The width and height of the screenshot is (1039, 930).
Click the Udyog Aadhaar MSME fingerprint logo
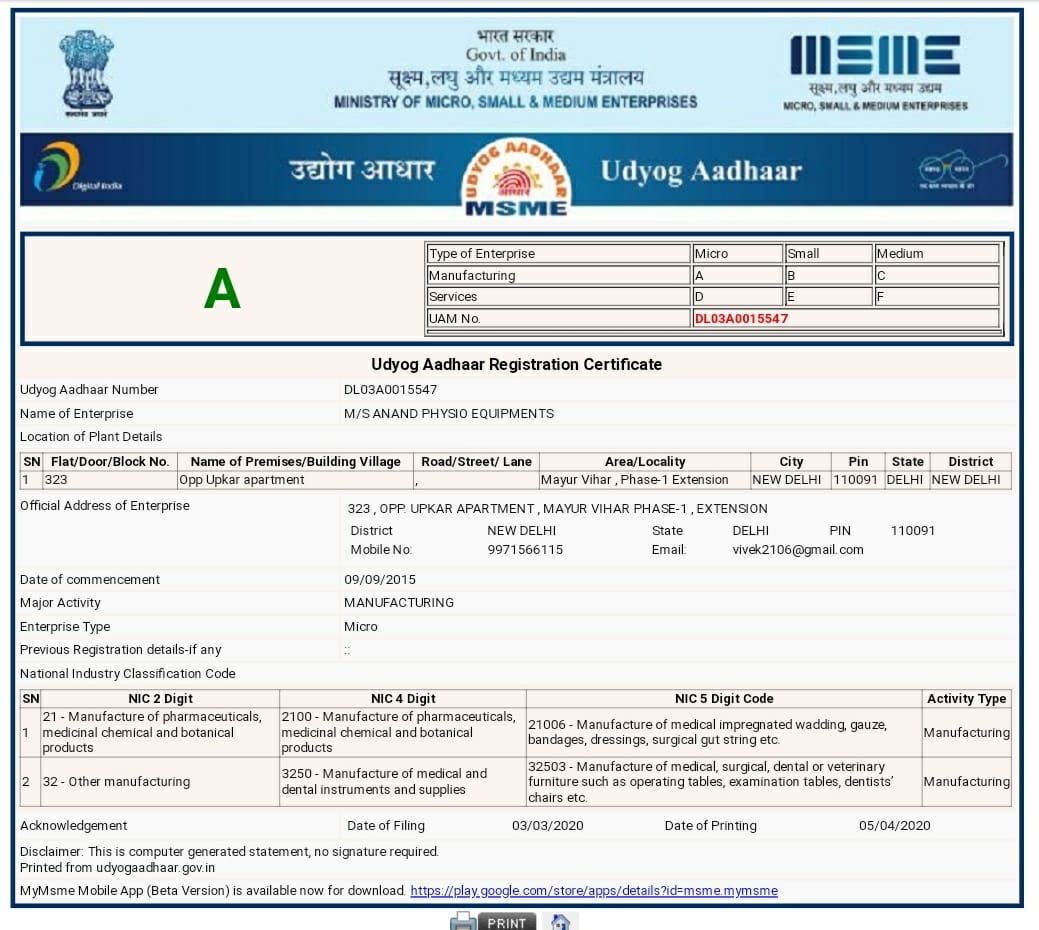(x=516, y=174)
